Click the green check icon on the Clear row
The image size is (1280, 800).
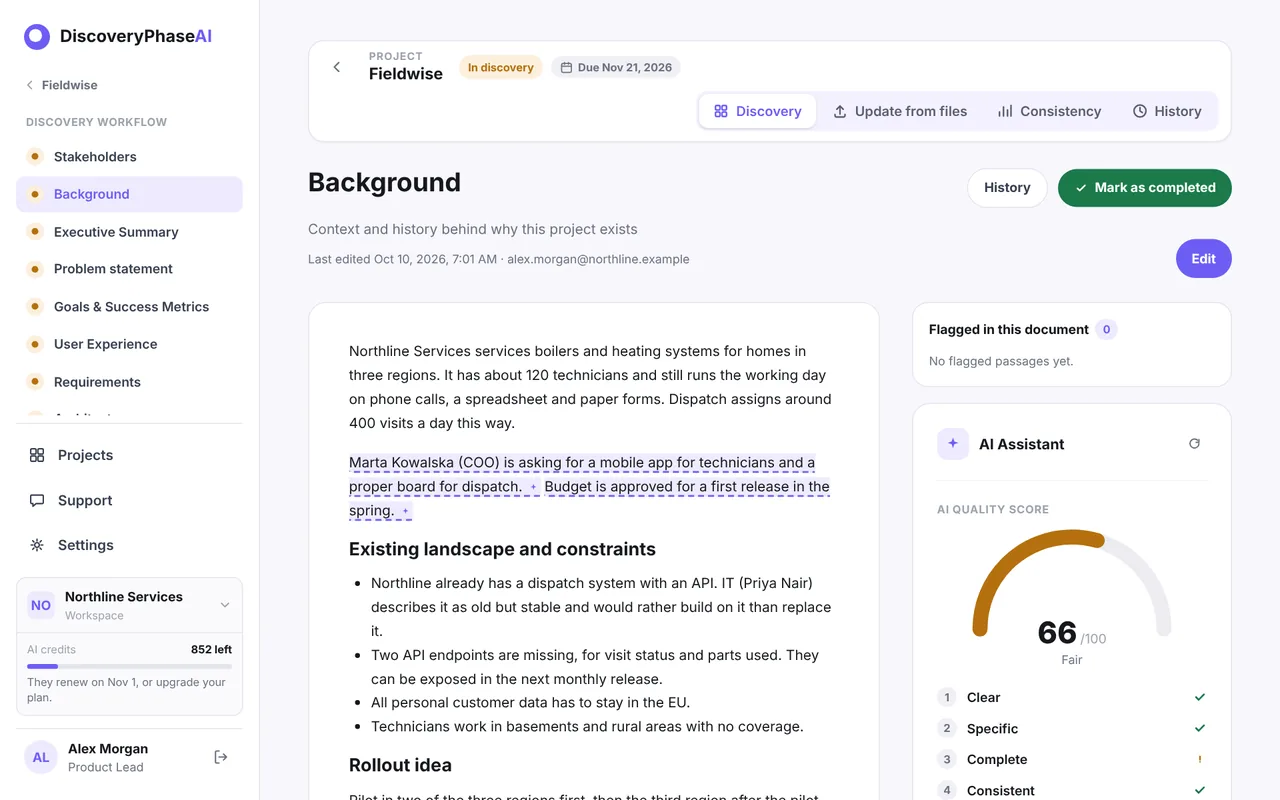click(1200, 697)
